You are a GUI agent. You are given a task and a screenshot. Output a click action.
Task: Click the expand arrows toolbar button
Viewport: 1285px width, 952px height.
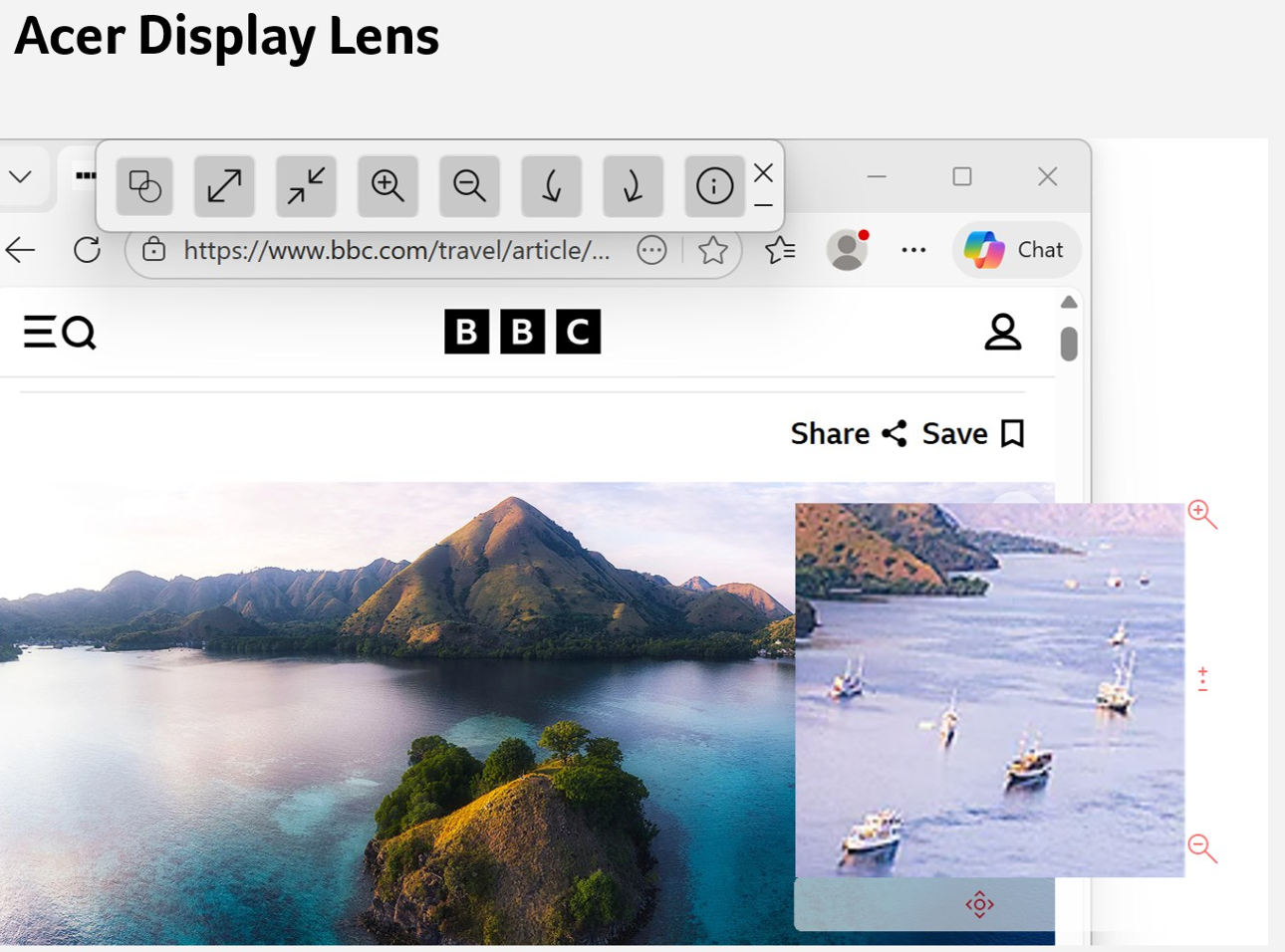[224, 186]
